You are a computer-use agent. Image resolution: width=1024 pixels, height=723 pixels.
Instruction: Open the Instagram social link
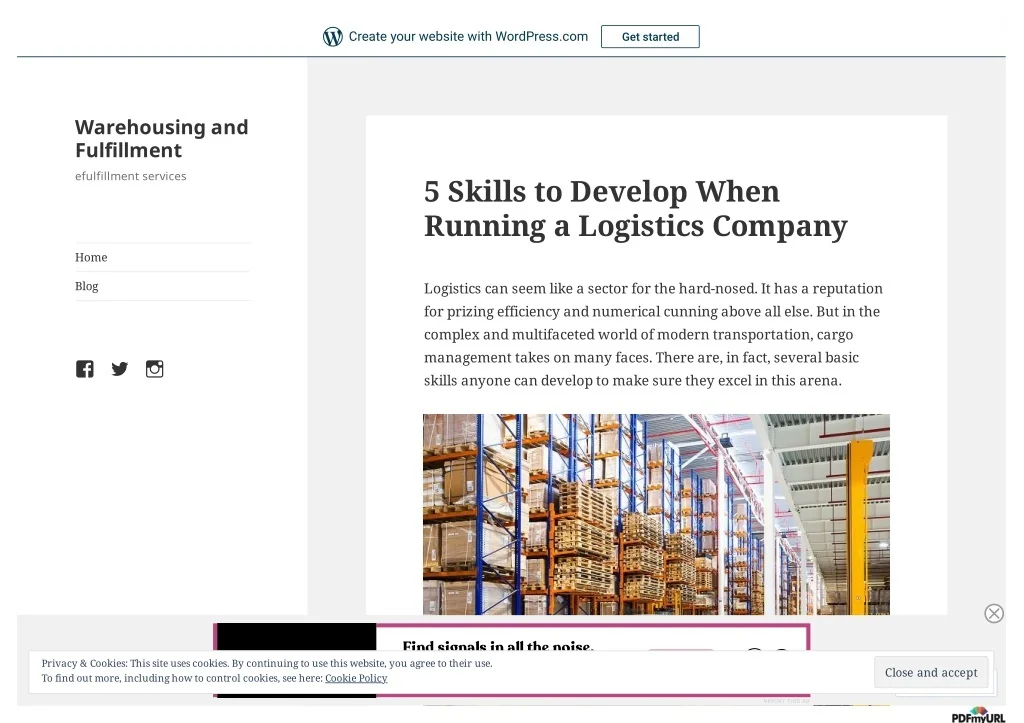tap(154, 369)
